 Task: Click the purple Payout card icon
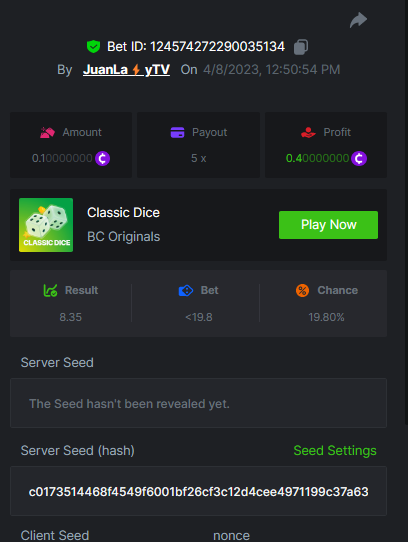[x=177, y=132]
